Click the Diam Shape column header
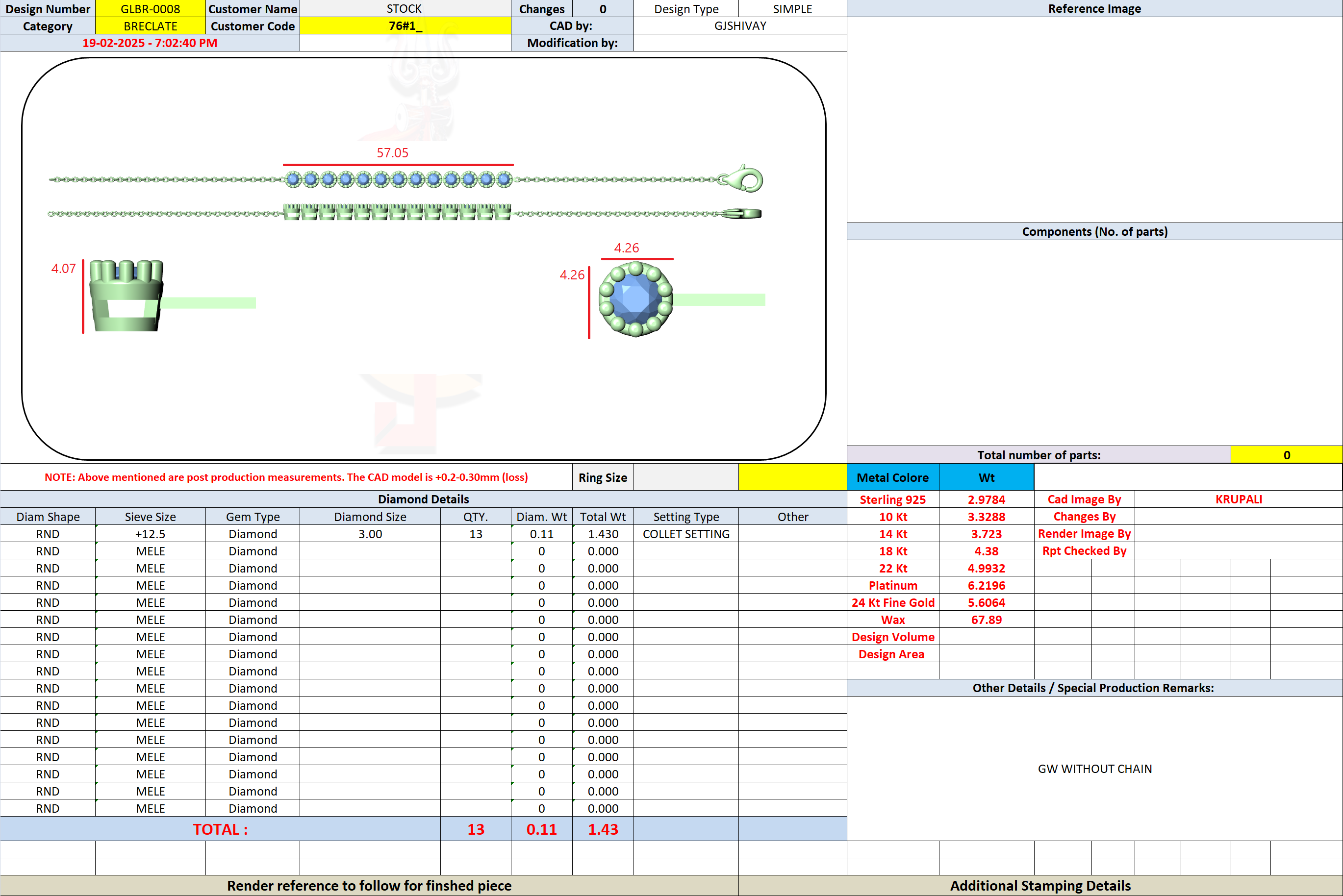The height and width of the screenshot is (896, 1343). [x=48, y=517]
